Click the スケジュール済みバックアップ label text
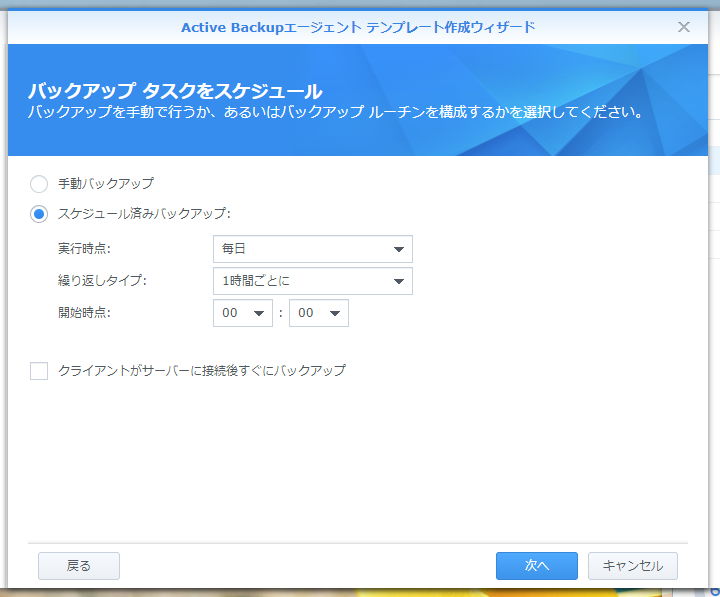Screen dimensions: 720x597 coord(144,214)
